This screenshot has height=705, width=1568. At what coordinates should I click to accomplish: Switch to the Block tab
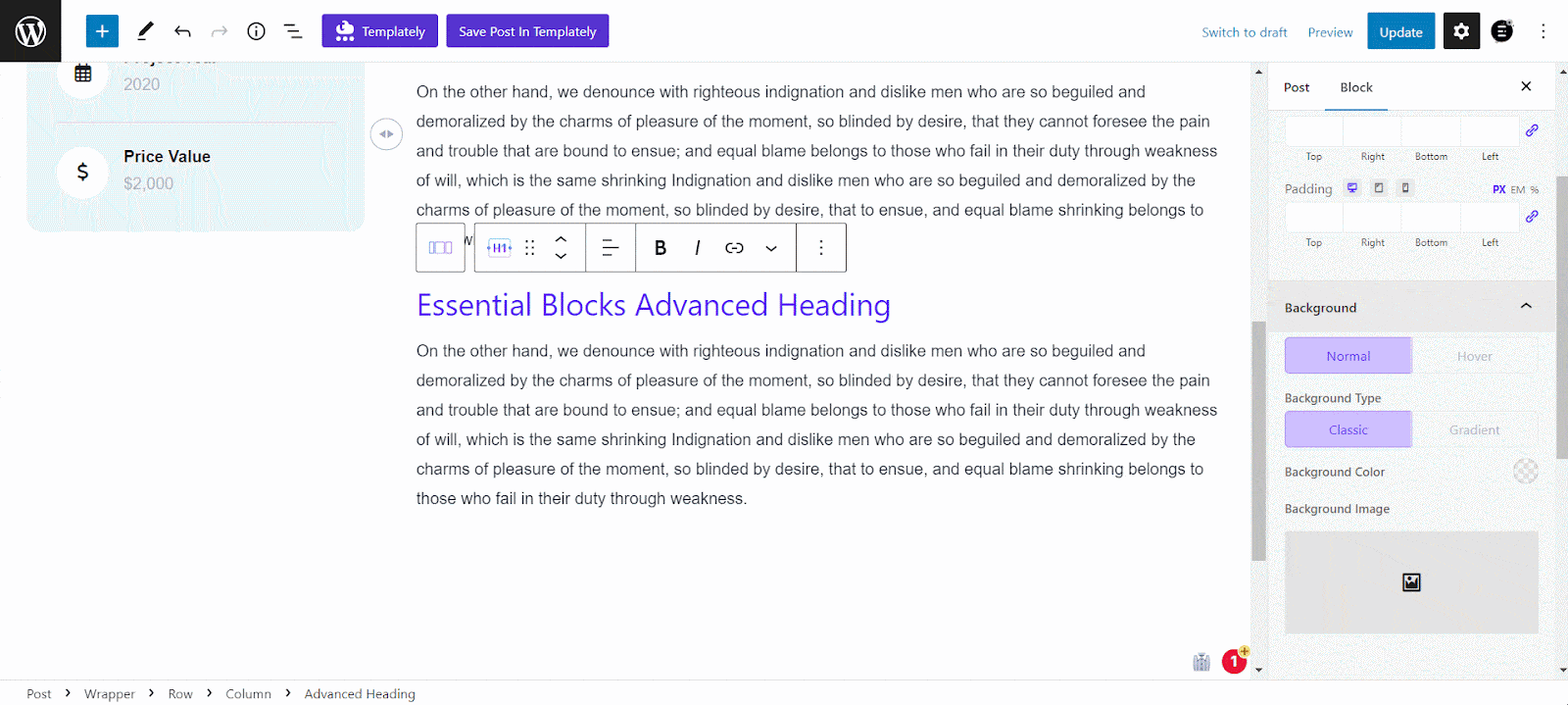[x=1356, y=87]
